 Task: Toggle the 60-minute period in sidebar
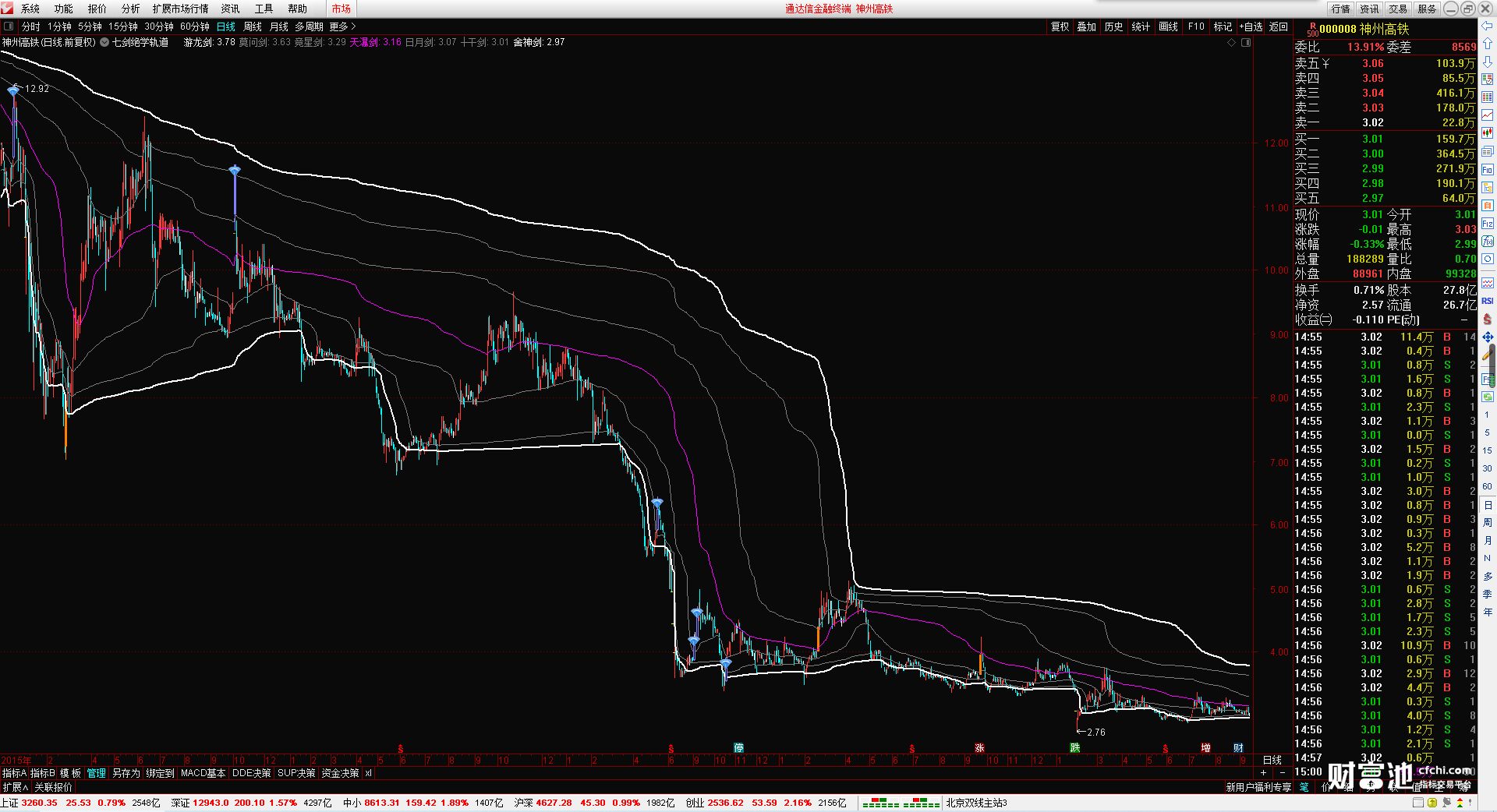point(1488,486)
